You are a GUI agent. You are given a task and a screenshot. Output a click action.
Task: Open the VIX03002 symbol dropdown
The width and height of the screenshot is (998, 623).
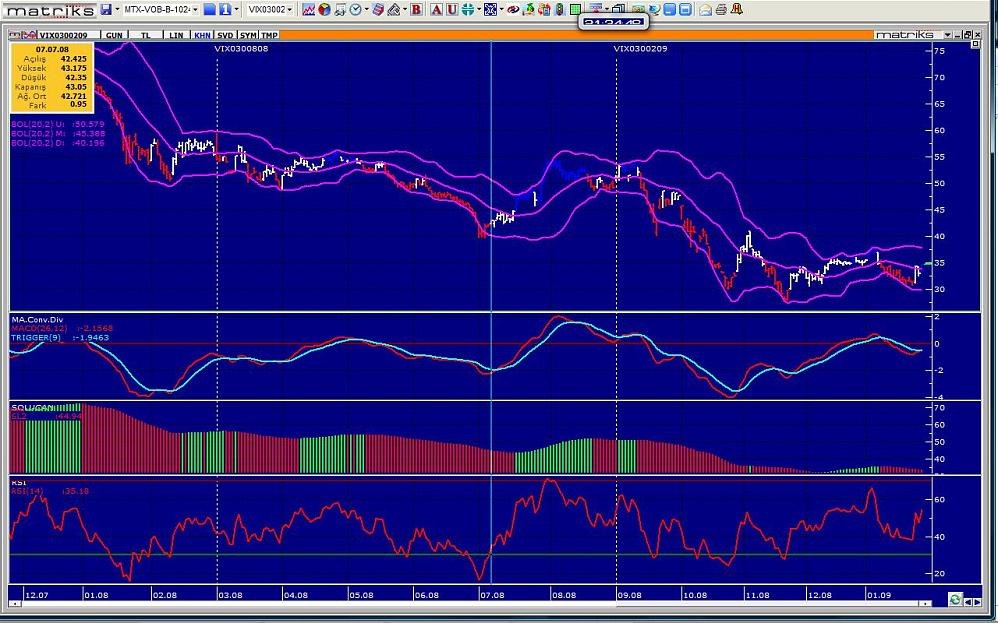(x=292, y=9)
